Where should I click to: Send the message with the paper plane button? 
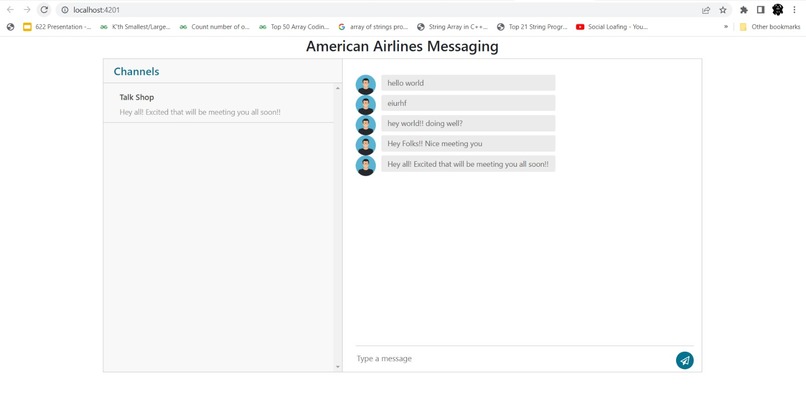684,360
